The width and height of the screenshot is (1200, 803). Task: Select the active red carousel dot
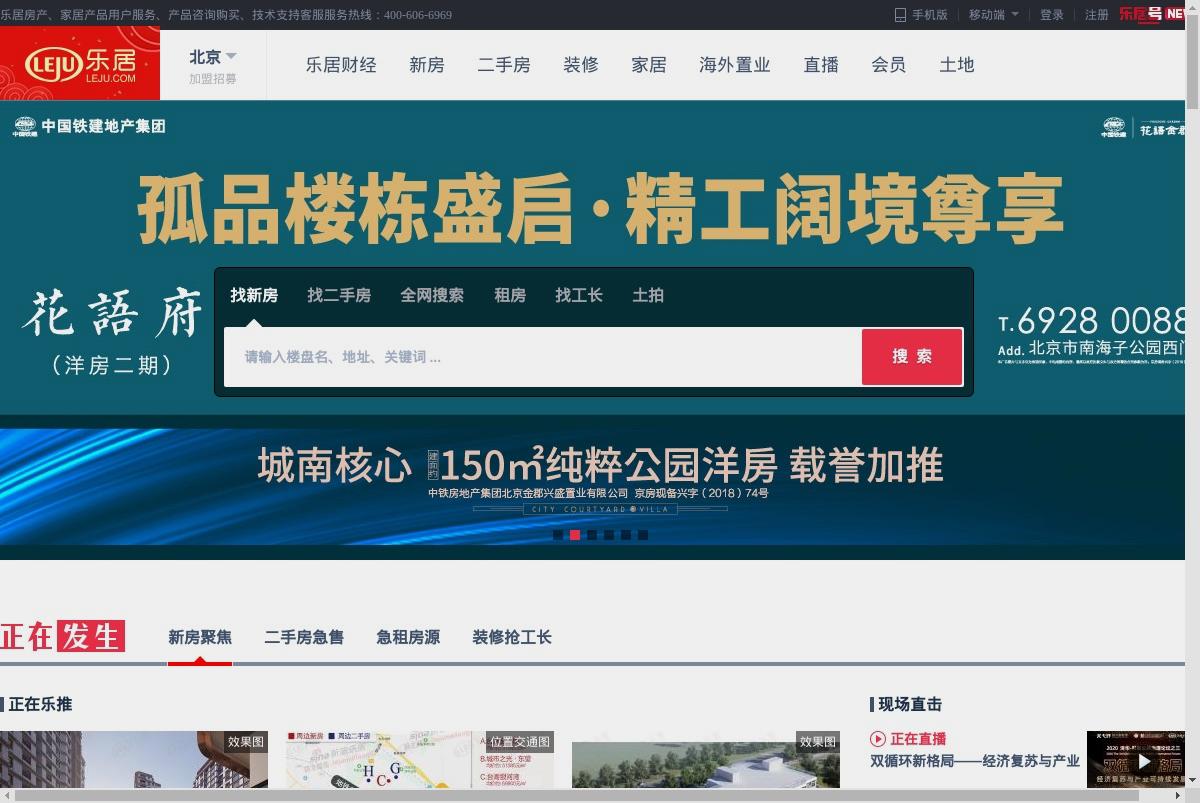[x=575, y=535]
